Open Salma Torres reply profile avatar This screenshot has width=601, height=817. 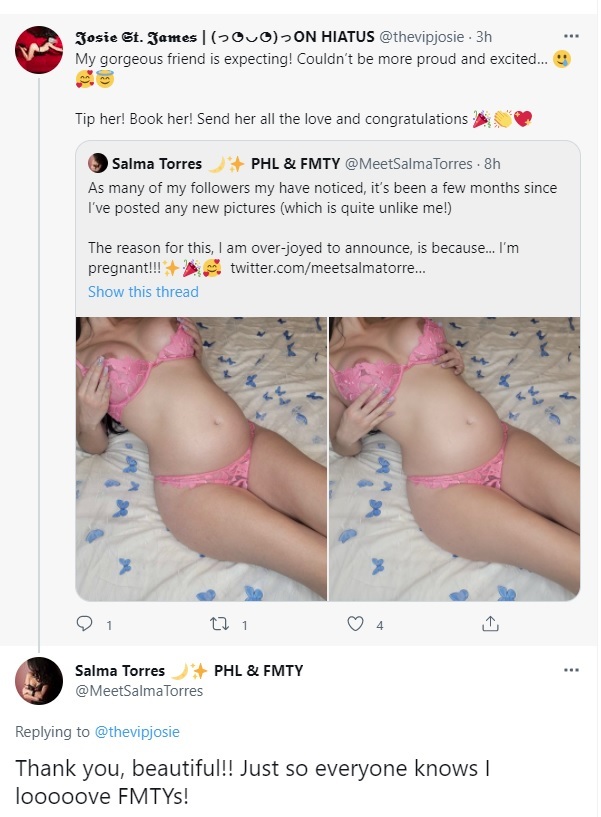click(39, 682)
